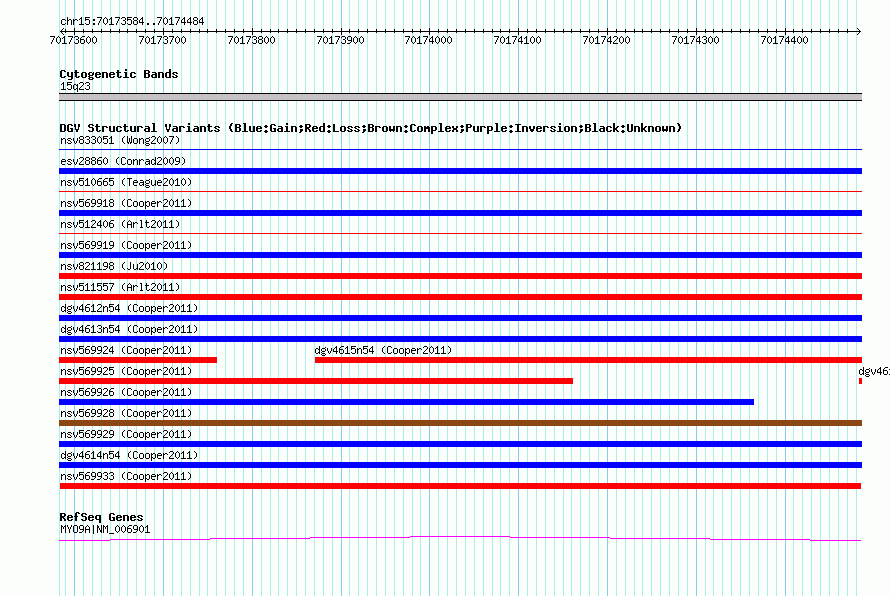This screenshot has width=890, height=596.
Task: Click the 15q23 band label
Action: point(75,86)
